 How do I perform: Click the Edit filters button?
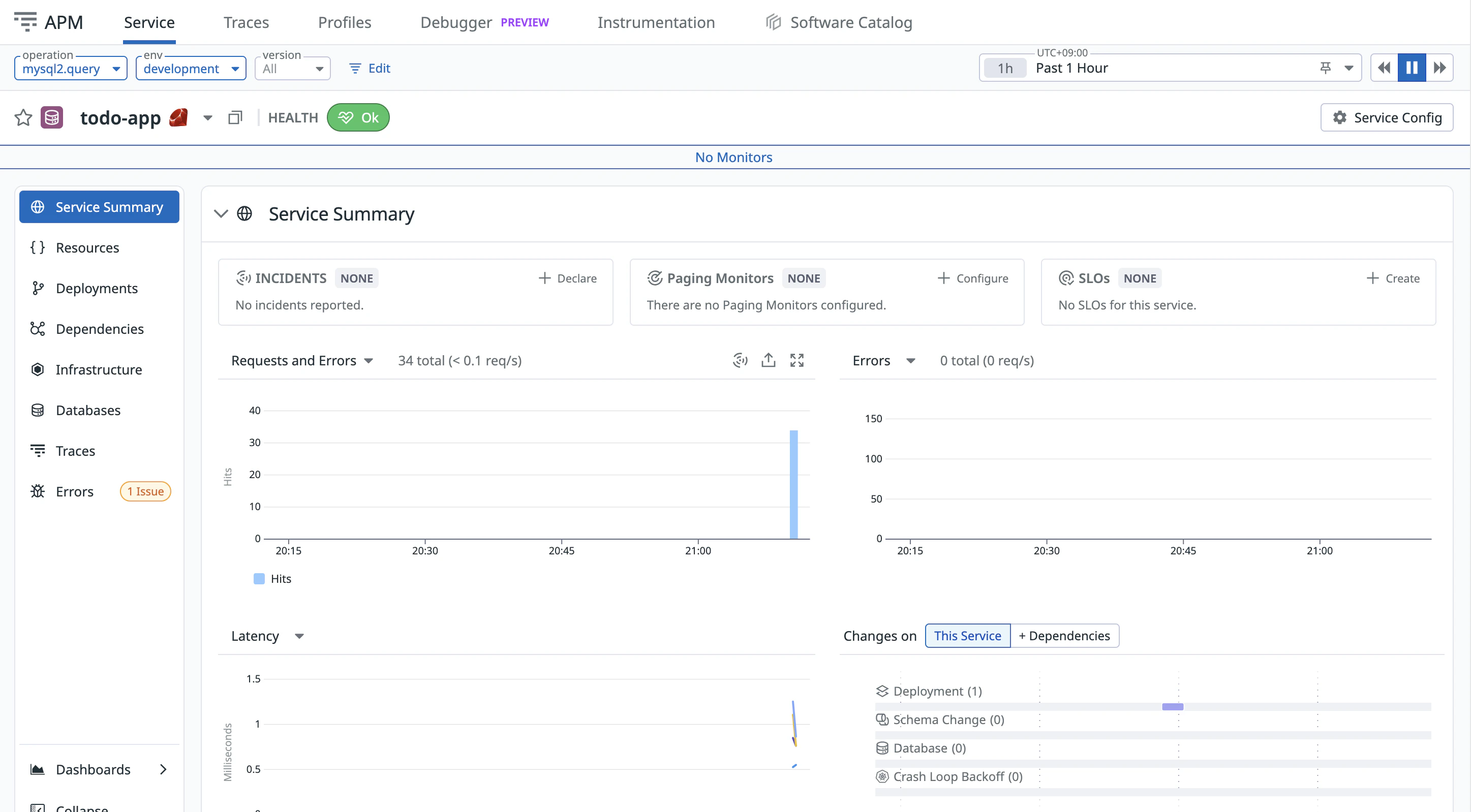(370, 68)
